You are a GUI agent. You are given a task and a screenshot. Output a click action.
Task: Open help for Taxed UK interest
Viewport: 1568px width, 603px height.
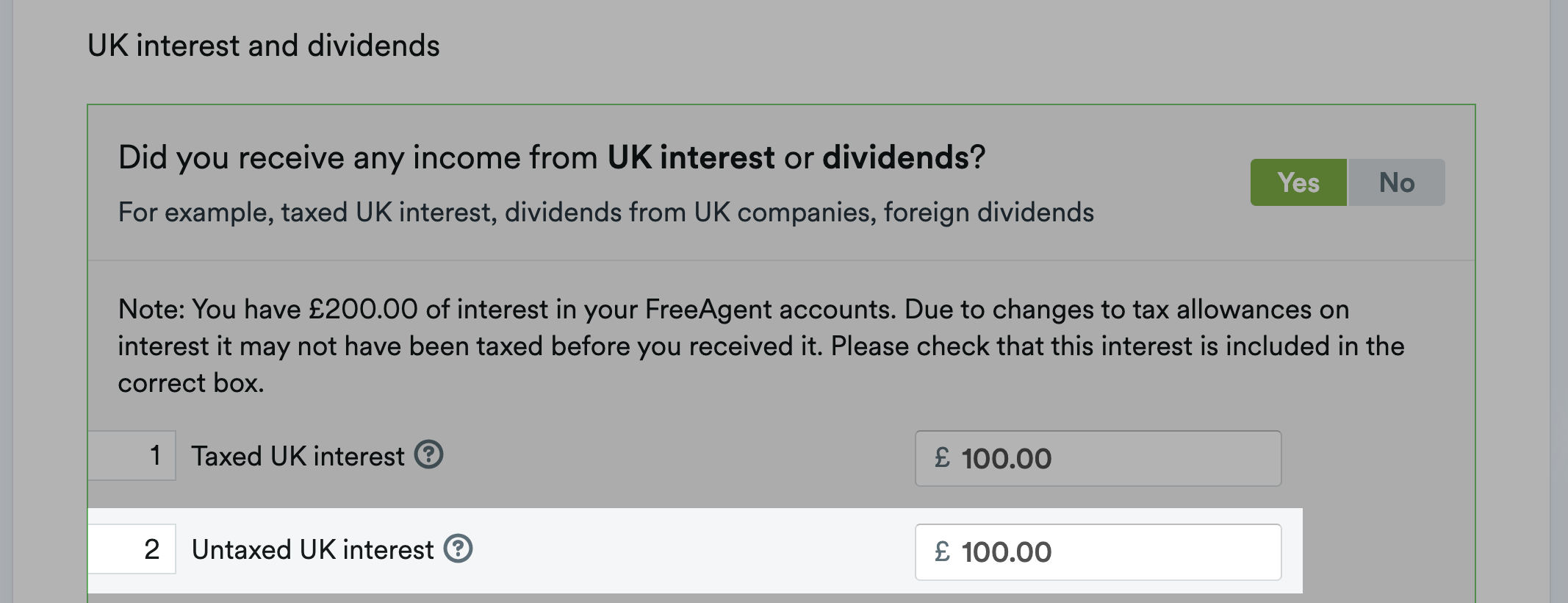pyautogui.click(x=428, y=454)
